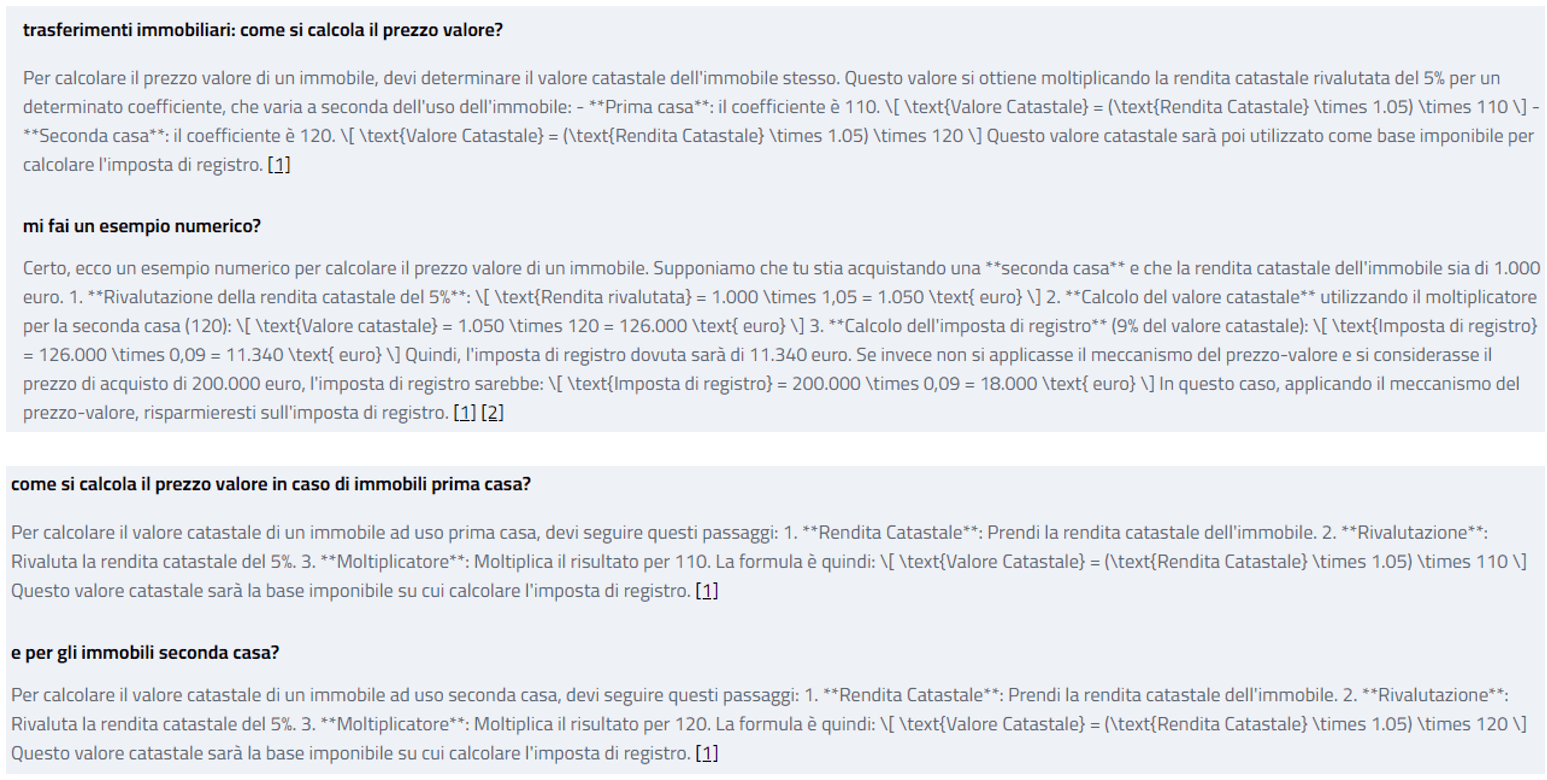
Task: Open citation [1] in the prima casa answer
Action: (707, 591)
